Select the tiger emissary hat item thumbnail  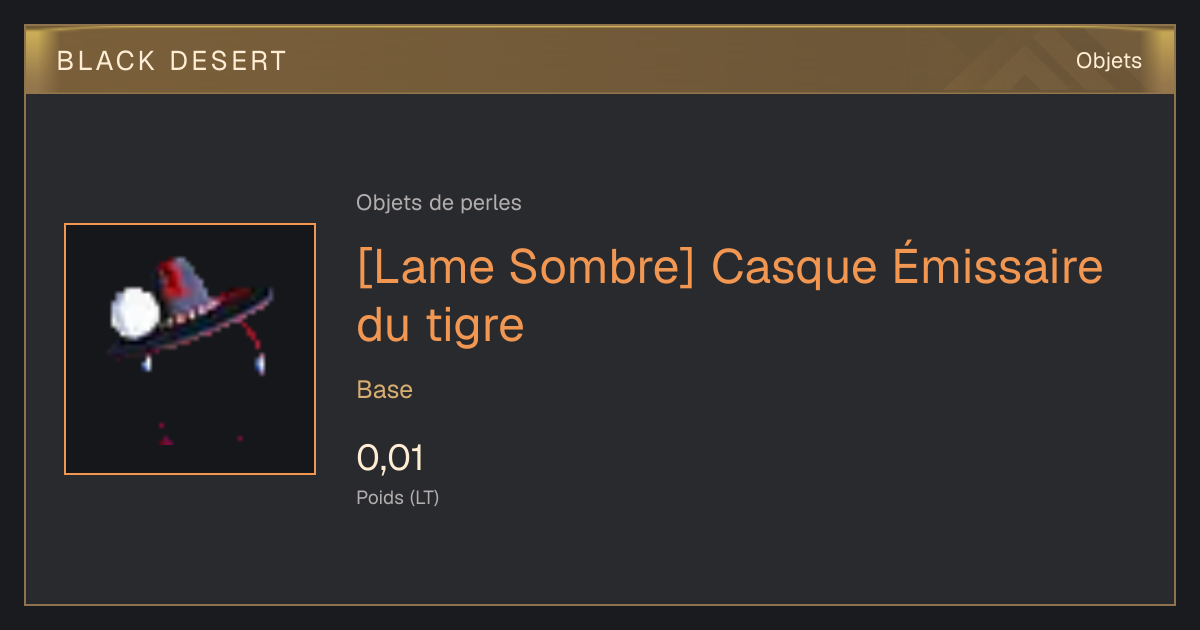tap(190, 349)
